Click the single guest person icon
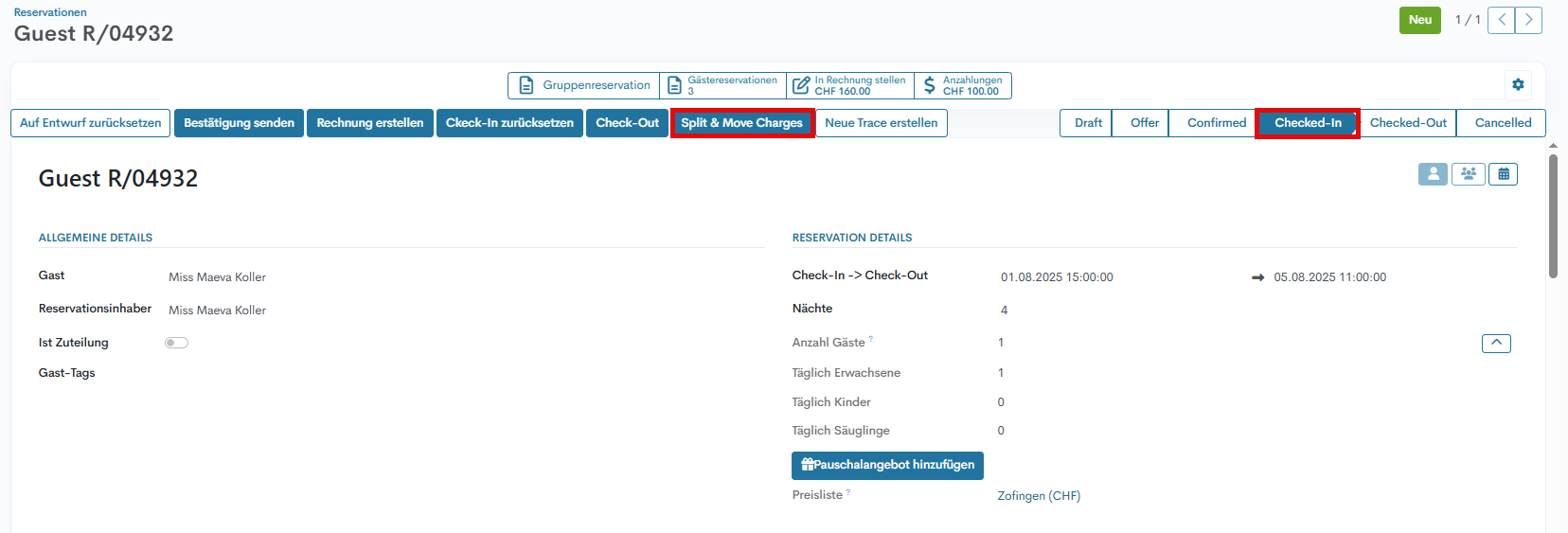The image size is (1568, 533). tap(1433, 174)
